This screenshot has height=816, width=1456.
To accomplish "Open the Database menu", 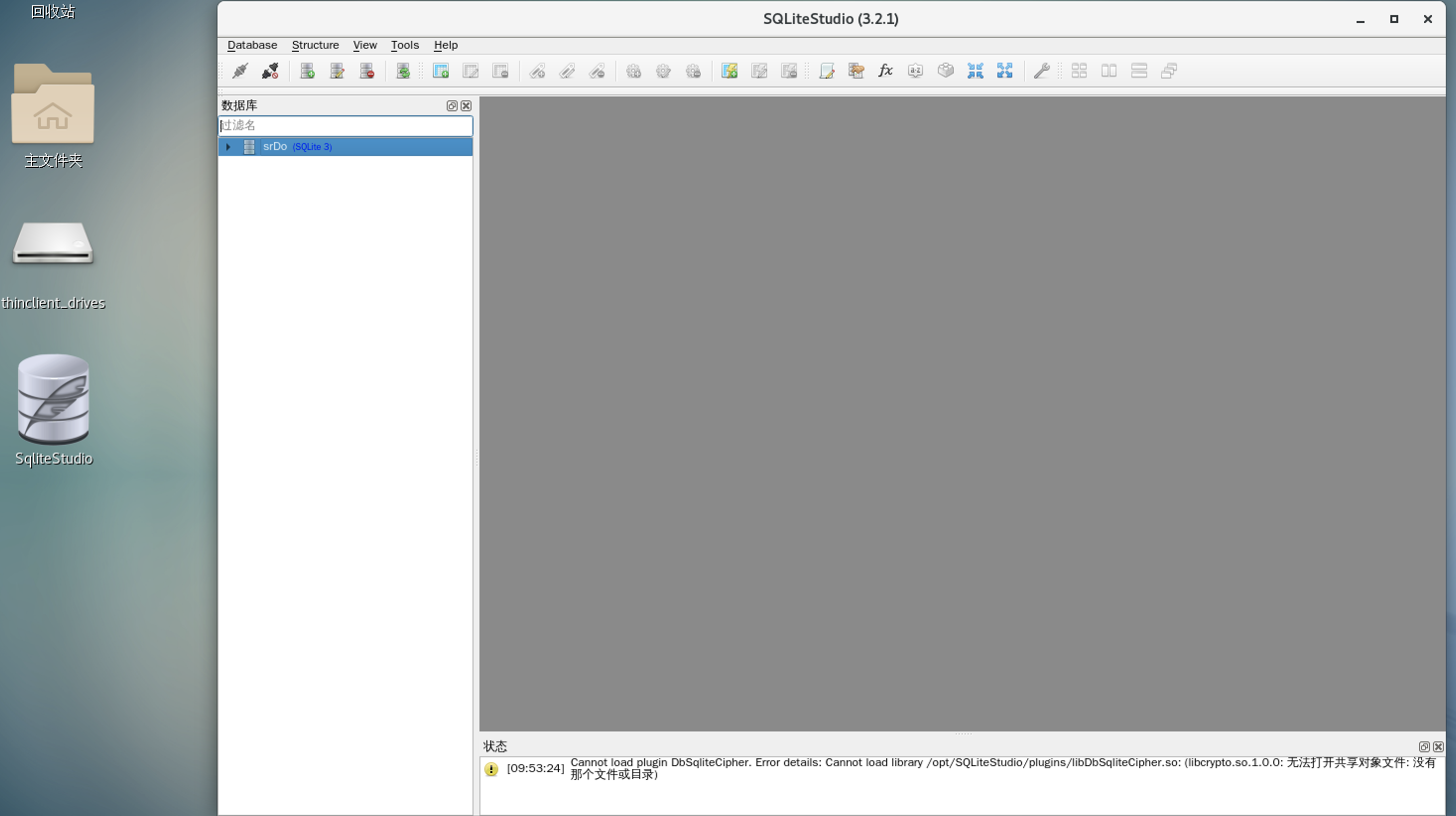I will [x=252, y=45].
